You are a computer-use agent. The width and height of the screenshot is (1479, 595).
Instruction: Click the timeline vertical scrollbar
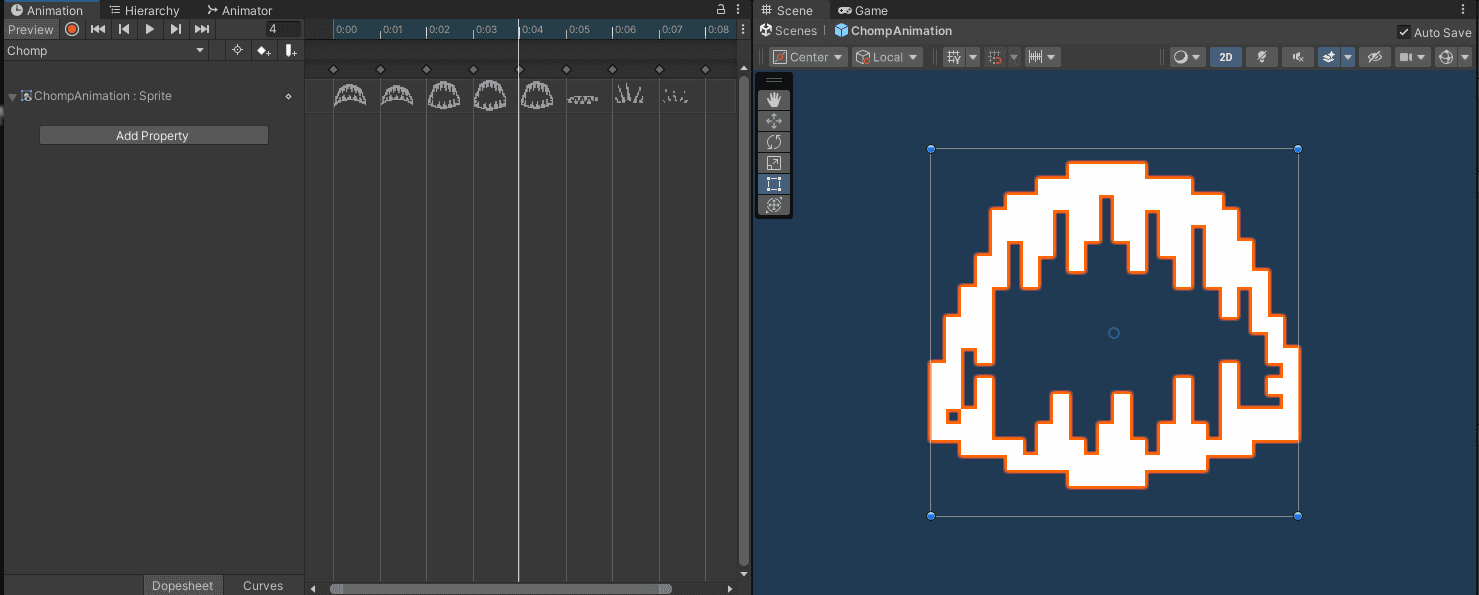(x=743, y=320)
